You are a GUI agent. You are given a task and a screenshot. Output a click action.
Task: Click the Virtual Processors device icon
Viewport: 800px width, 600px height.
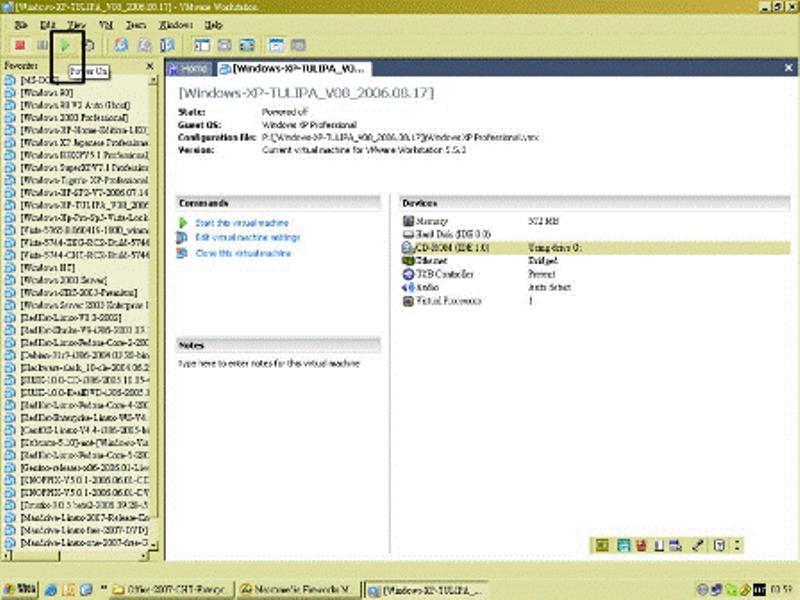(408, 301)
